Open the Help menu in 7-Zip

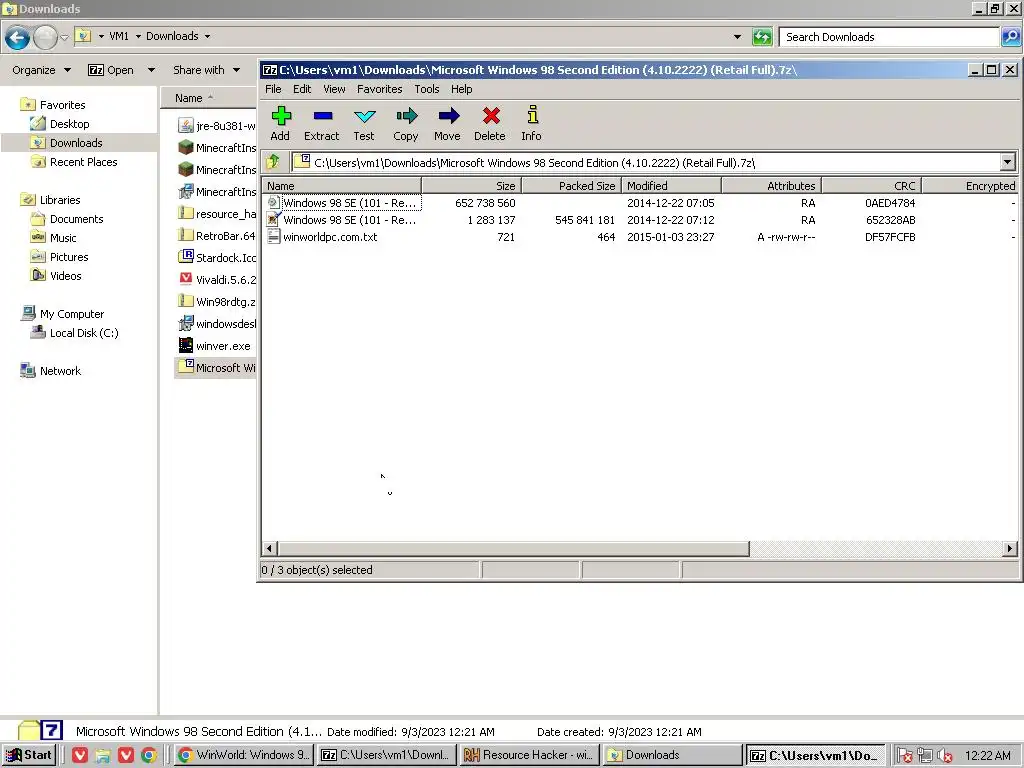(x=462, y=89)
